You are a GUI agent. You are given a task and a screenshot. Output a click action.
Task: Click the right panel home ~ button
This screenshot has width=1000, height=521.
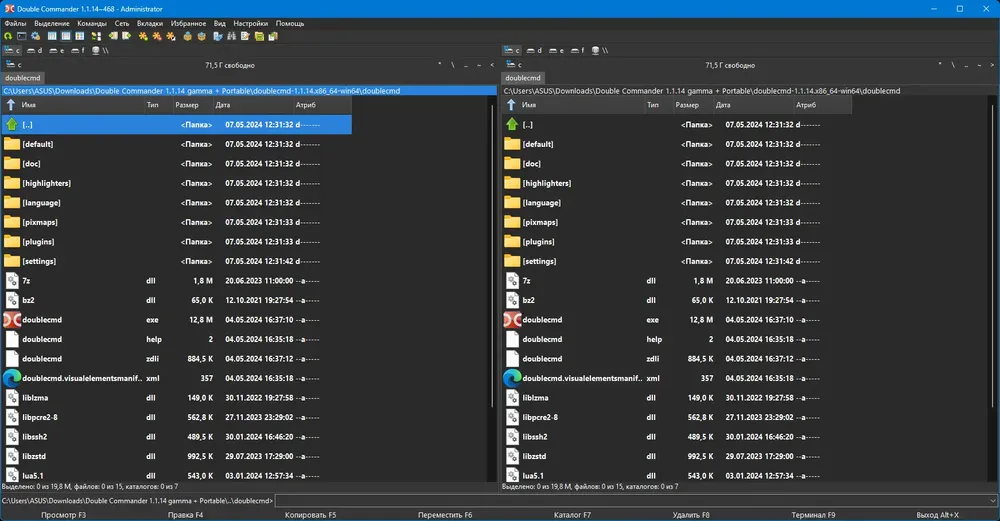tap(979, 64)
